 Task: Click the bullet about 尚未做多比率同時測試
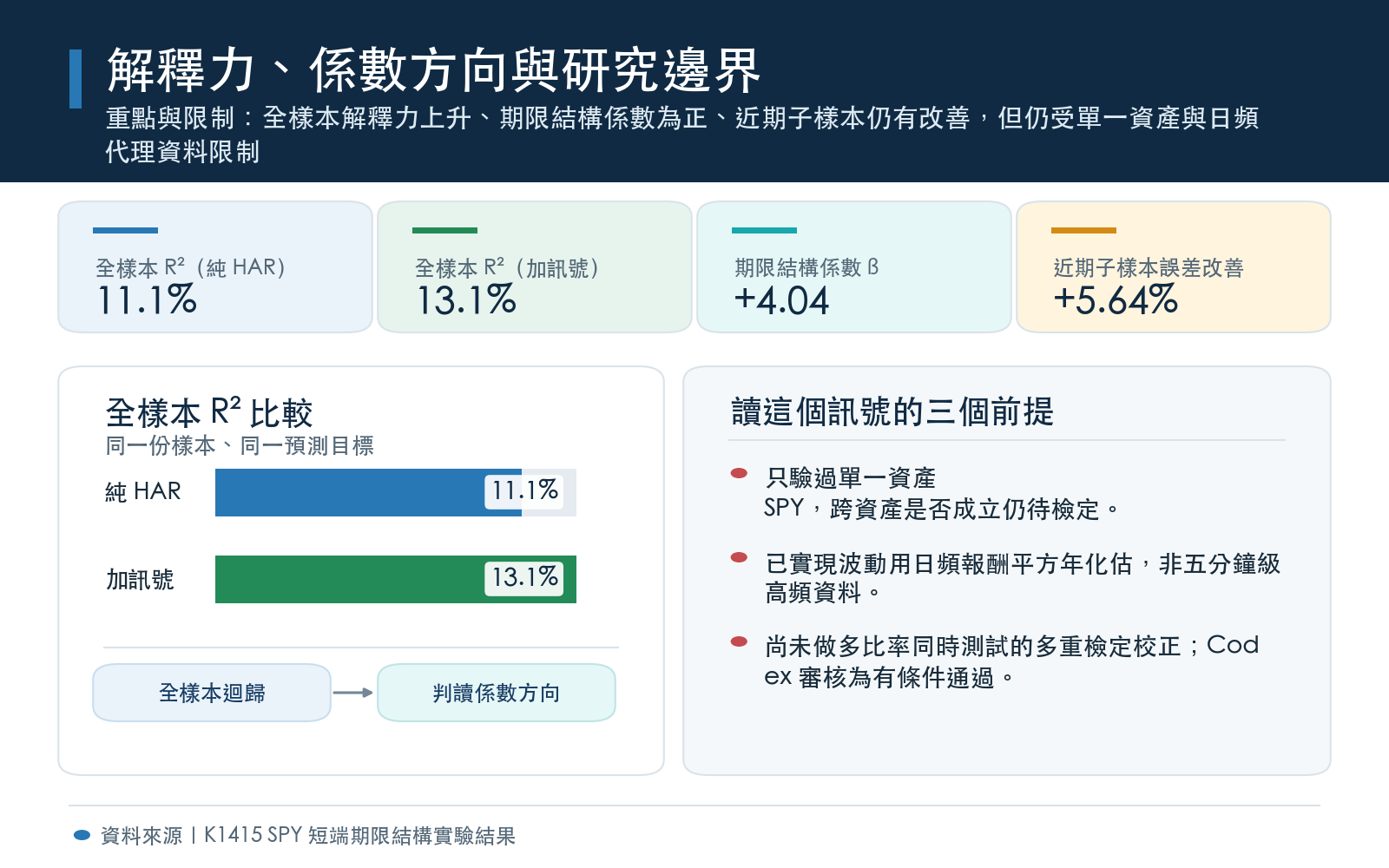click(x=1011, y=661)
